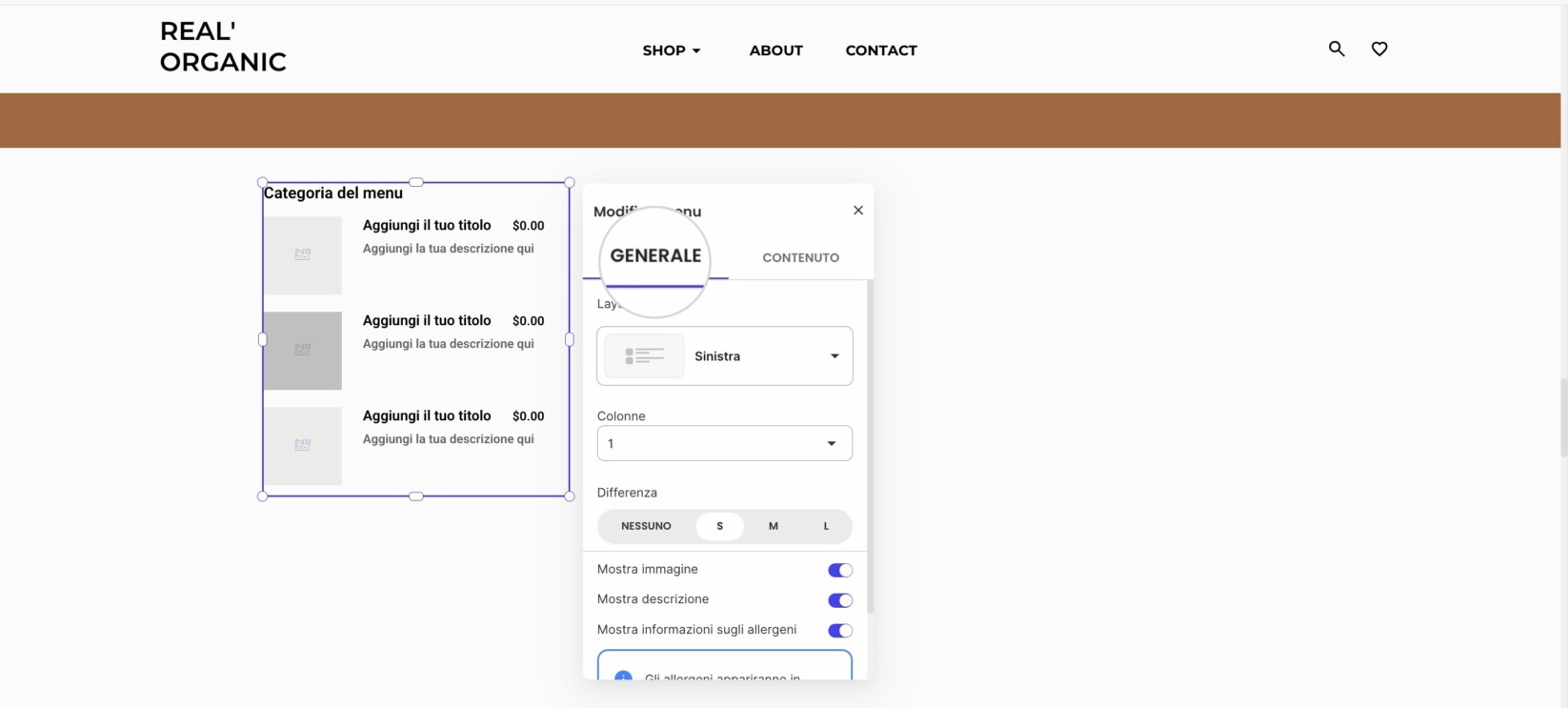
Task: Toggle the Mostra immagine switch
Action: (x=840, y=570)
